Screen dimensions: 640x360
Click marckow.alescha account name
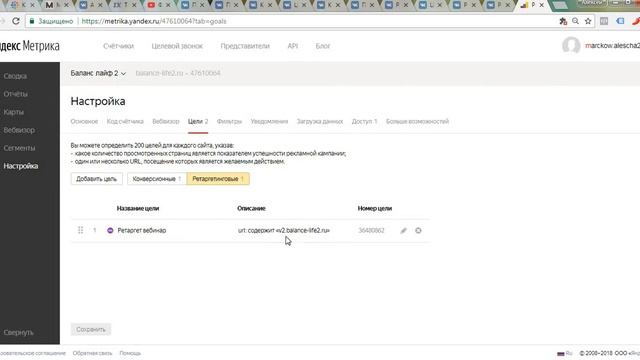[612, 46]
